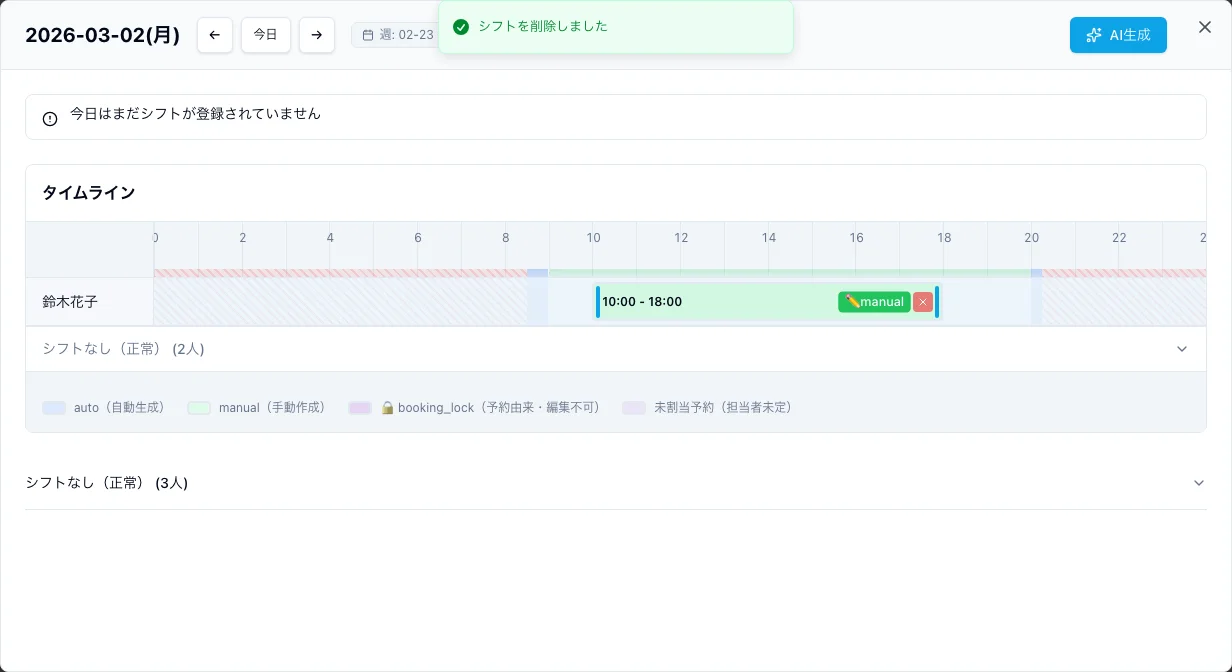Select the 鈴木花子 staff row label
Image resolution: width=1232 pixels, height=672 pixels.
click(70, 302)
